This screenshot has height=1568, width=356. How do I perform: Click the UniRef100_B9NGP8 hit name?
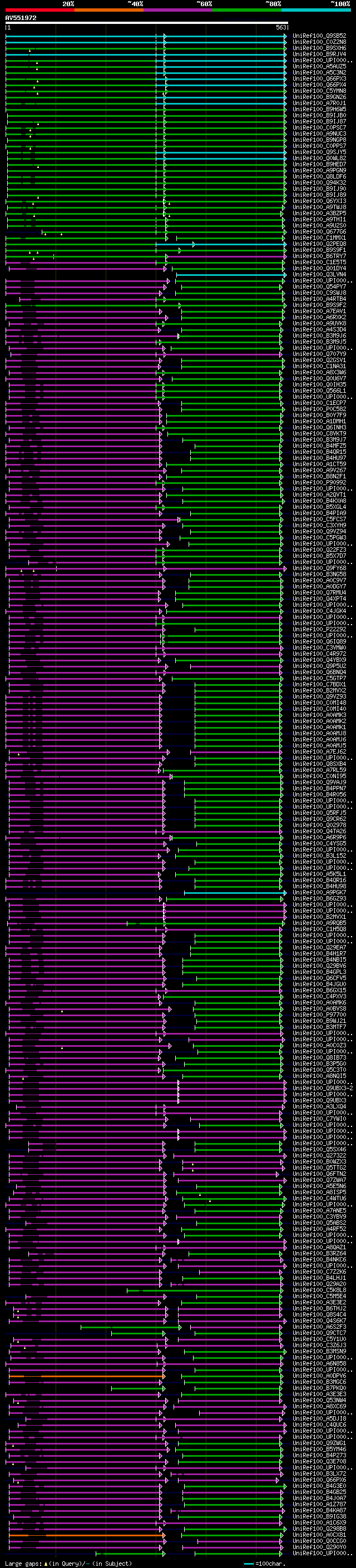click(319, 140)
